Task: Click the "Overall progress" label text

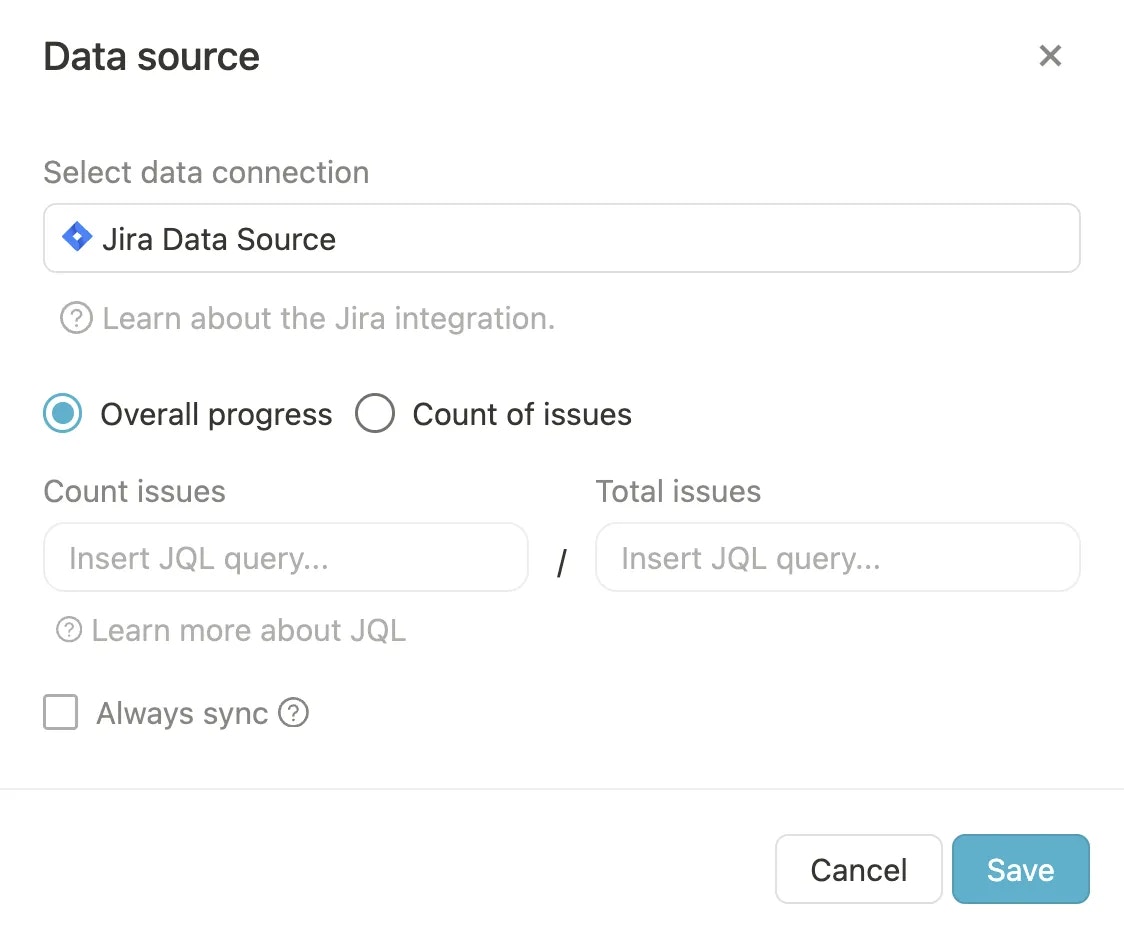Action: [x=216, y=415]
